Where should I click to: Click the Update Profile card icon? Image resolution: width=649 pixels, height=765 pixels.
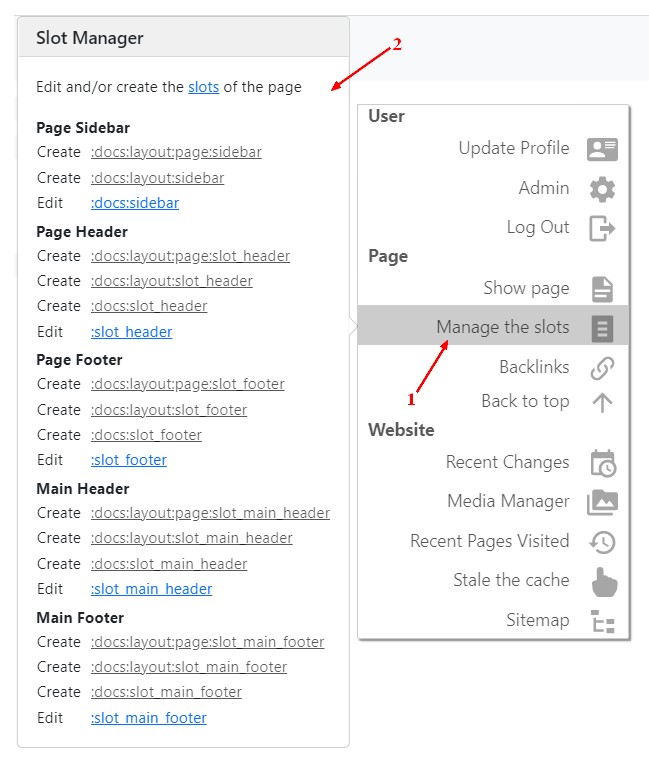(602, 149)
